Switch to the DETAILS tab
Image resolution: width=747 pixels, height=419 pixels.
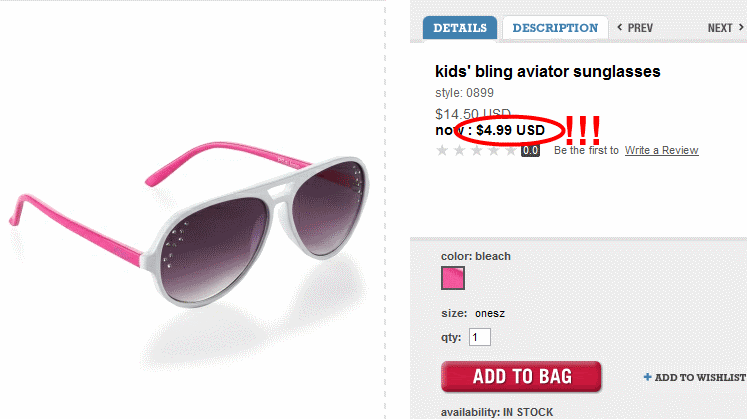(460, 28)
